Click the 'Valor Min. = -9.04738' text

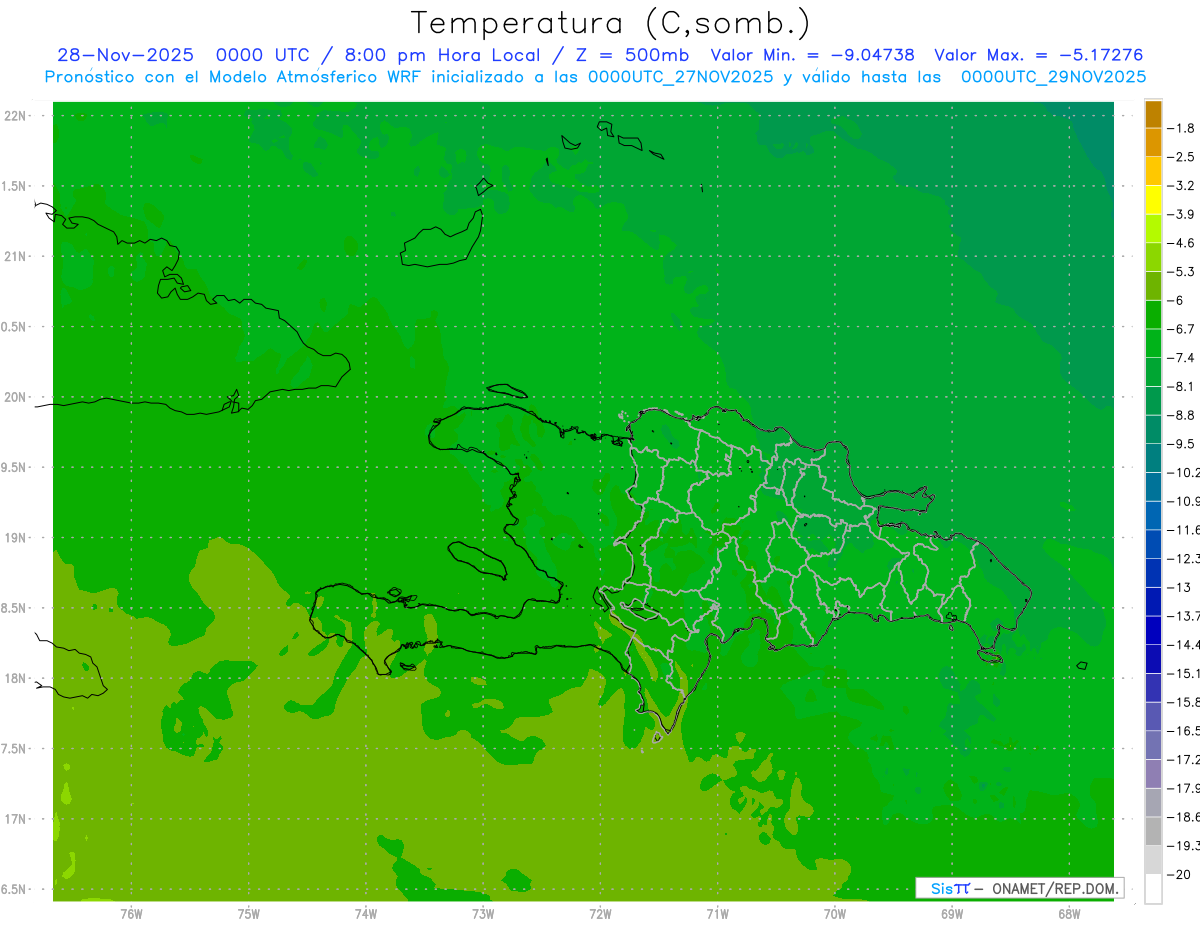click(x=812, y=55)
